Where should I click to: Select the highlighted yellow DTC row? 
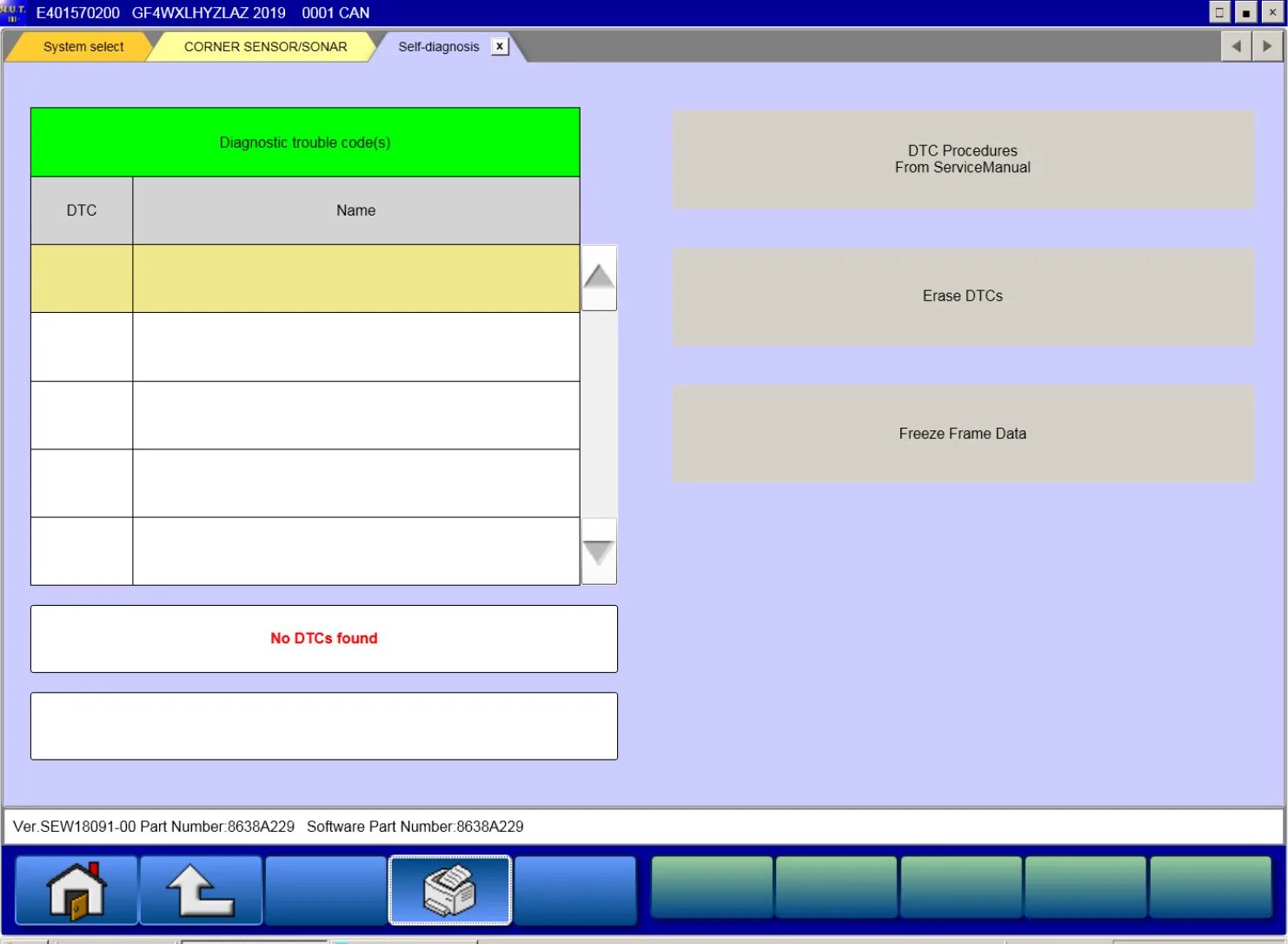click(305, 278)
